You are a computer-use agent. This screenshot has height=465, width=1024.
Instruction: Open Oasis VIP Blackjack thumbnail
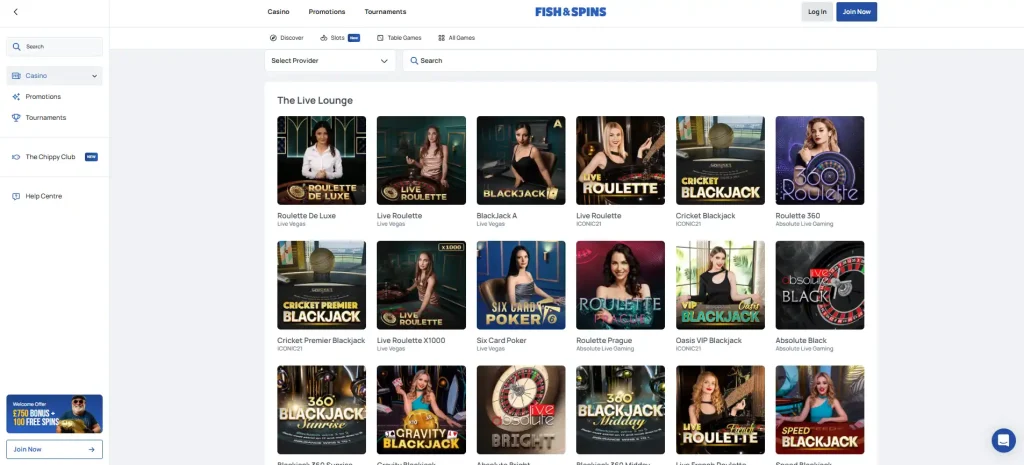[x=720, y=285]
